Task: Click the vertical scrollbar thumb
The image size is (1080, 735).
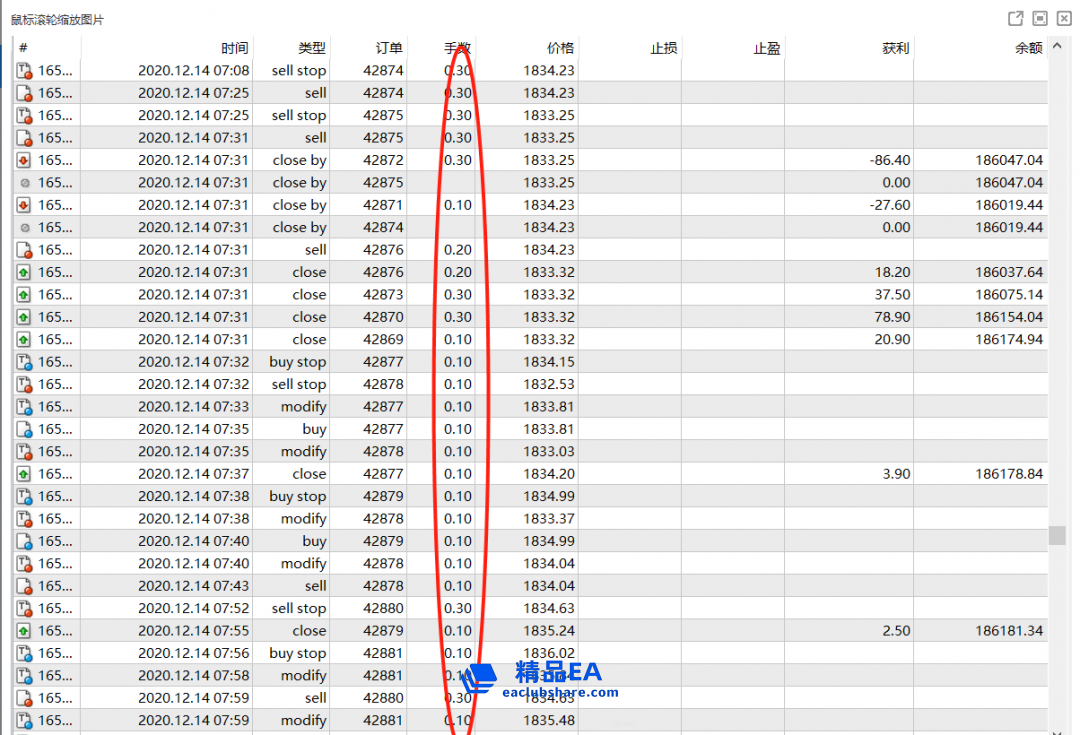Action: [1057, 535]
